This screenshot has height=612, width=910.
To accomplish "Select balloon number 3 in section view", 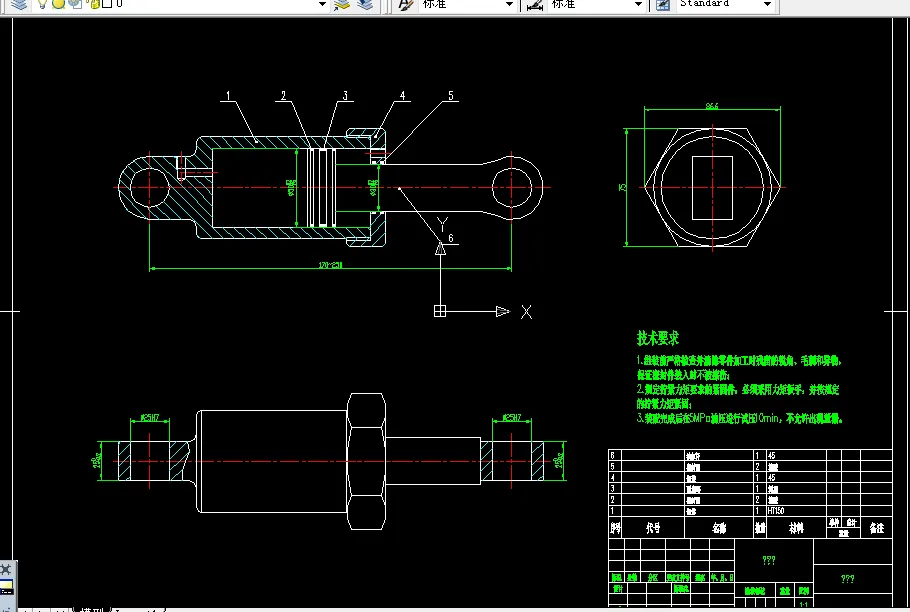I will (x=345, y=96).
